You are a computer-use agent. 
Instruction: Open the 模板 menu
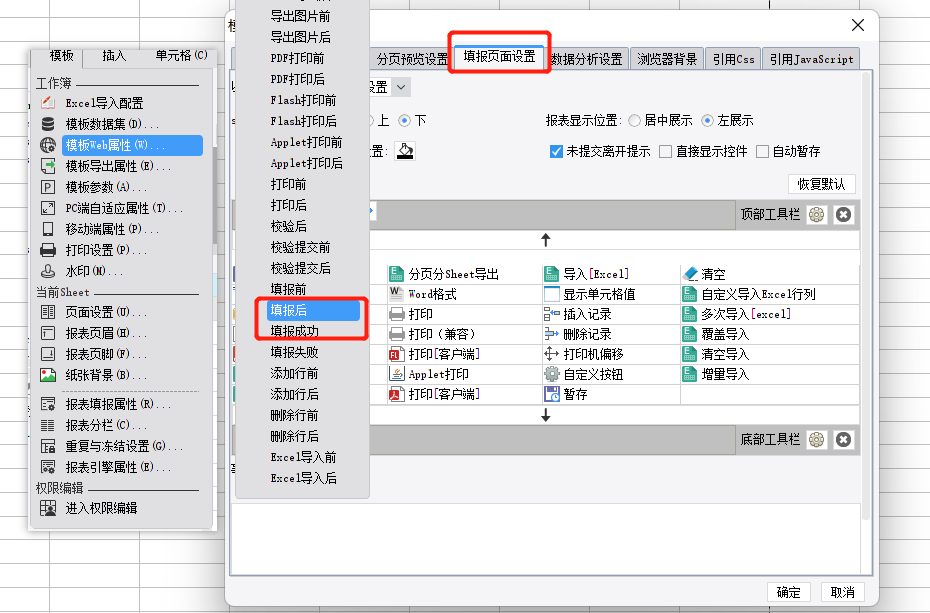62,56
